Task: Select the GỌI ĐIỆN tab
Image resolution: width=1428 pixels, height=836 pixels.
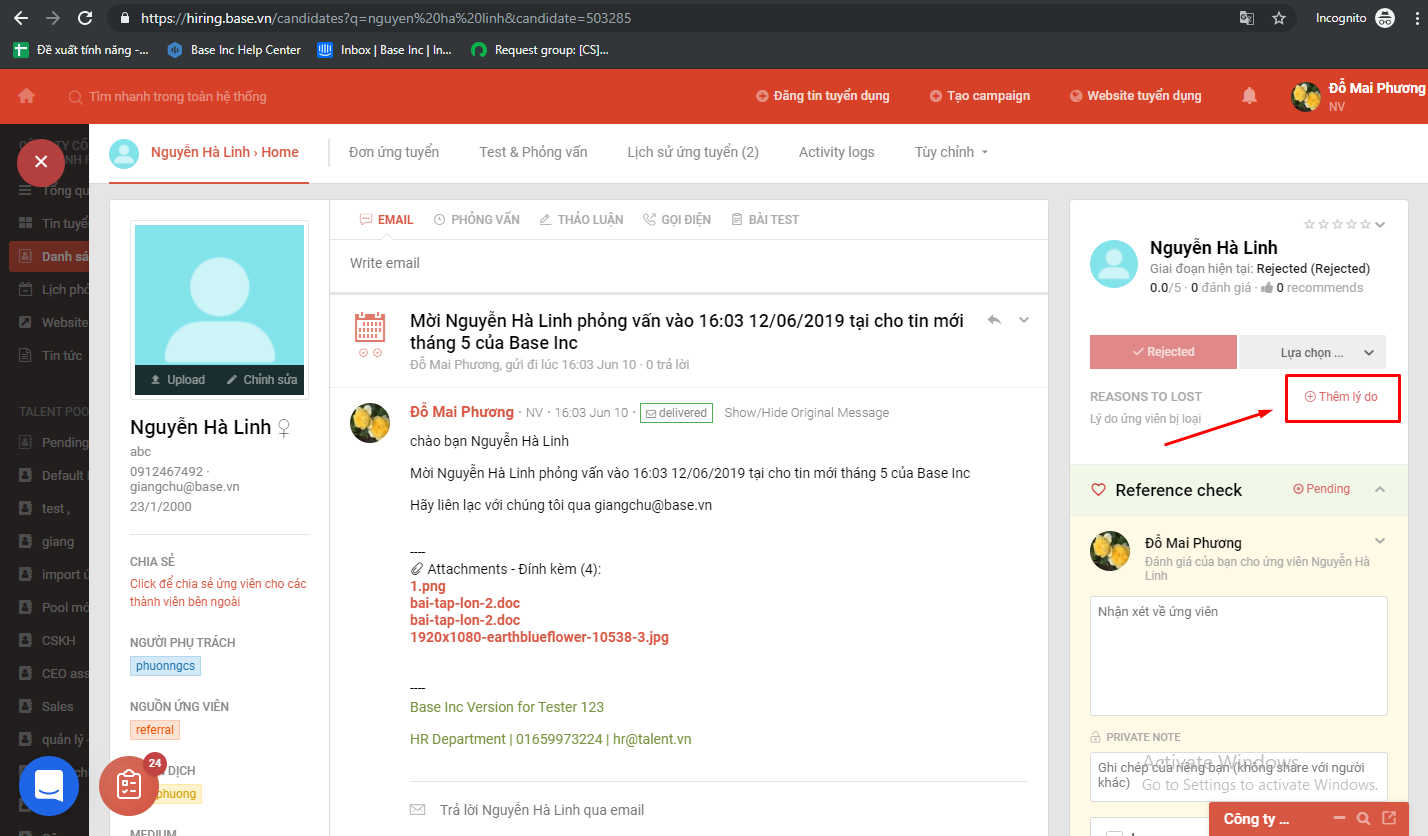Action: 677,219
